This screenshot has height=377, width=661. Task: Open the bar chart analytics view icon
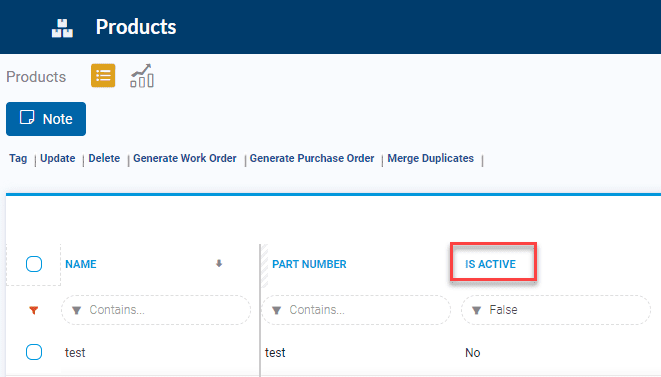pyautogui.click(x=142, y=76)
